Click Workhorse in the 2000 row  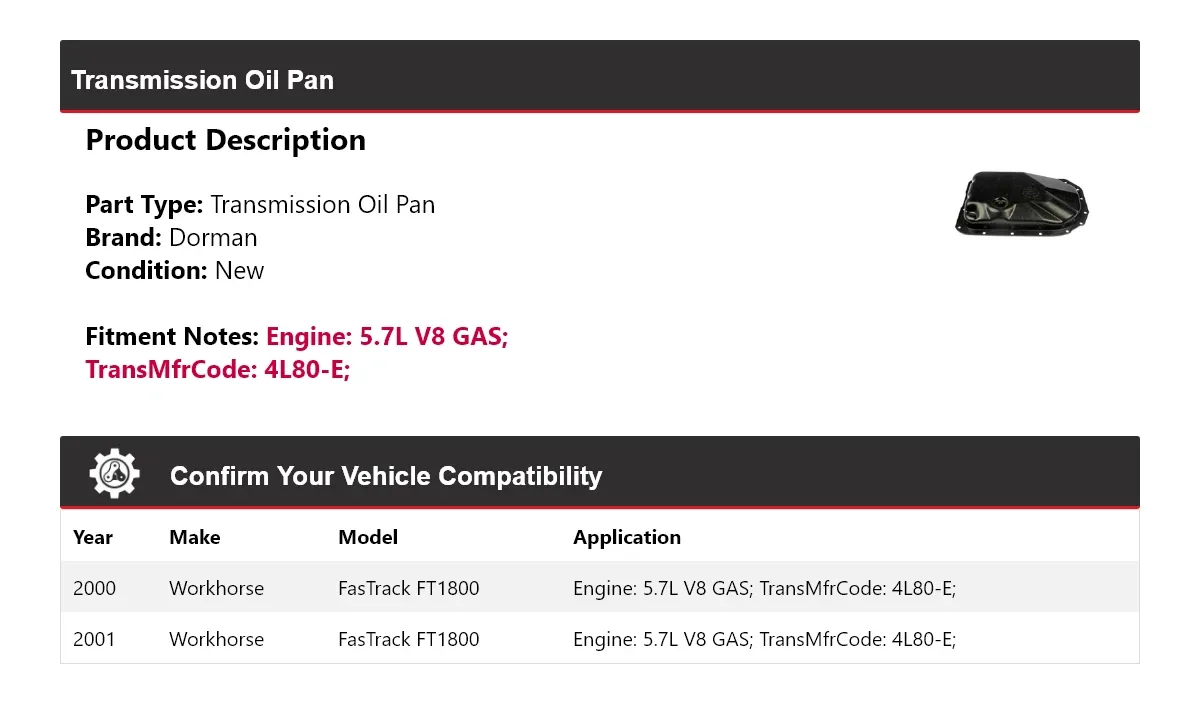click(x=217, y=588)
